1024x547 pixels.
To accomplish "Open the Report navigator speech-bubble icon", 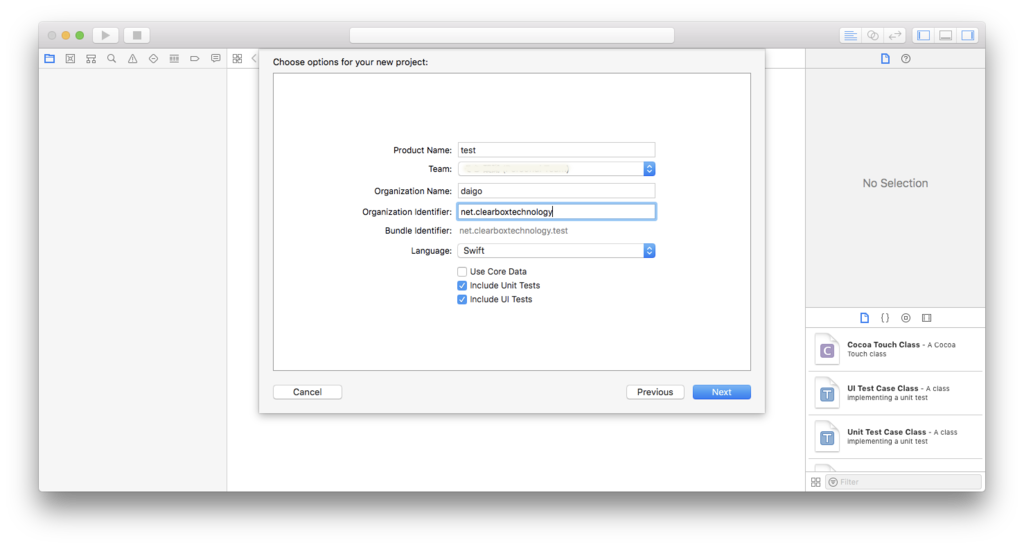I will (x=216, y=59).
